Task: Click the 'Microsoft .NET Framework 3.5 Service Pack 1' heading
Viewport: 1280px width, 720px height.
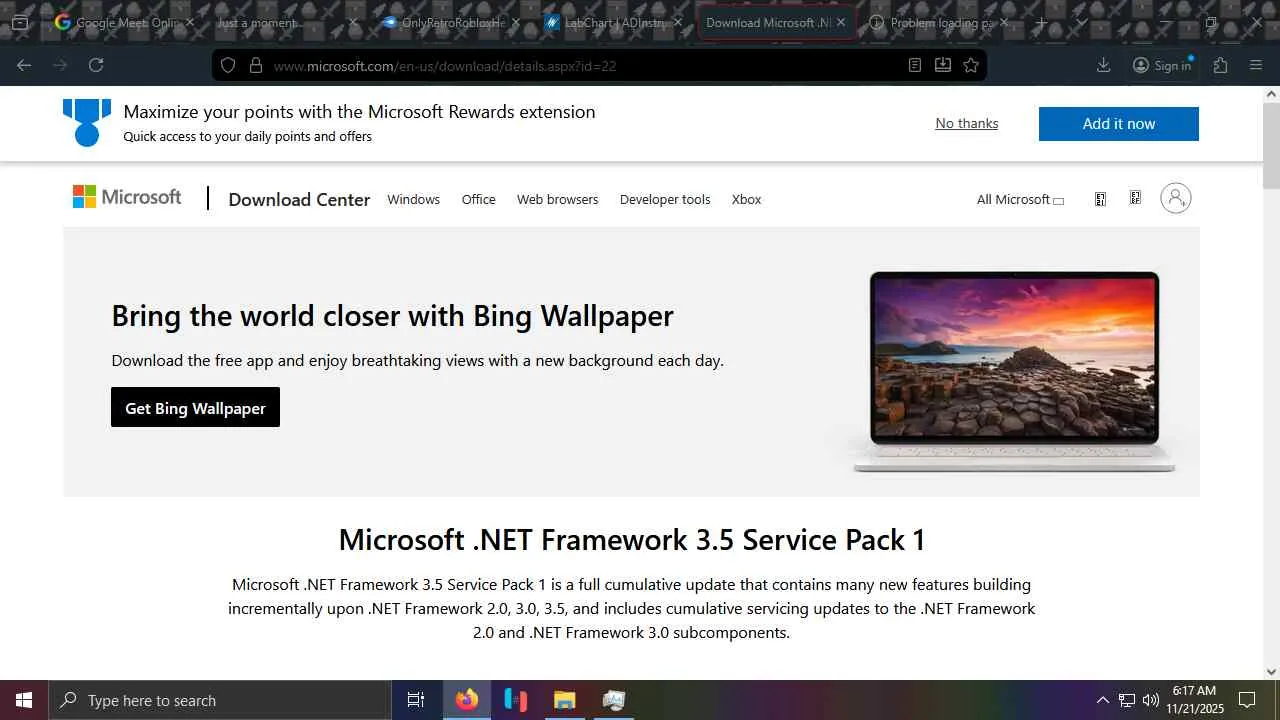Action: point(632,540)
